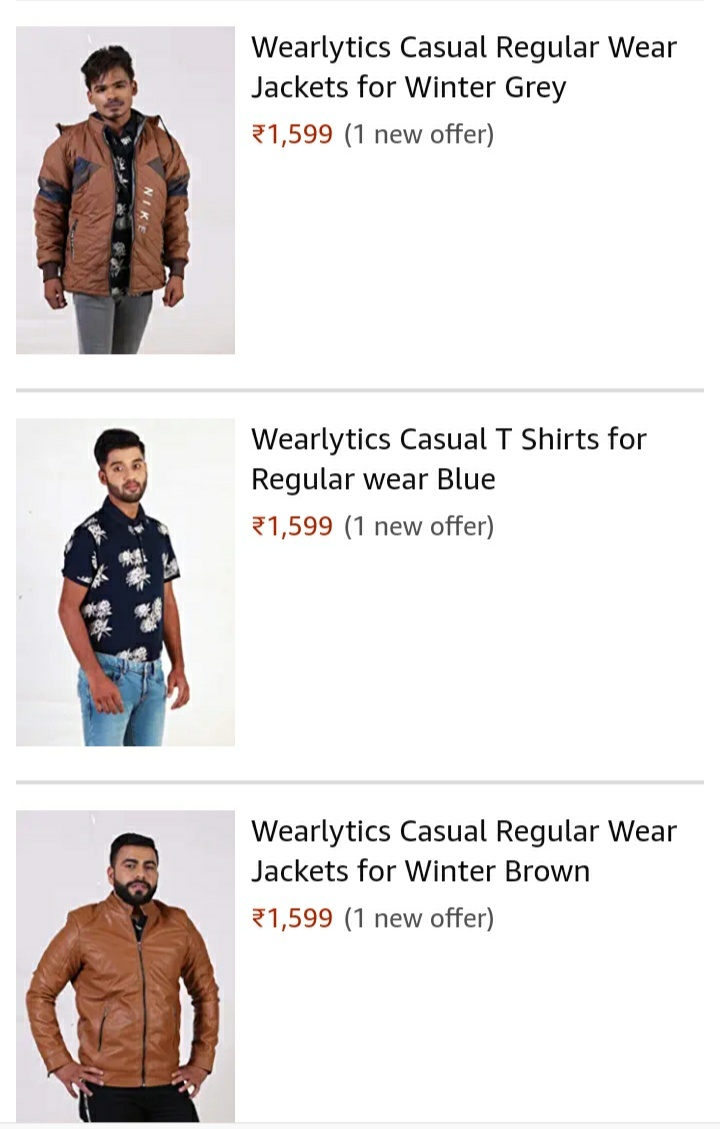Open the floral blue shirt product photo
720x1129 pixels.
tap(125, 582)
